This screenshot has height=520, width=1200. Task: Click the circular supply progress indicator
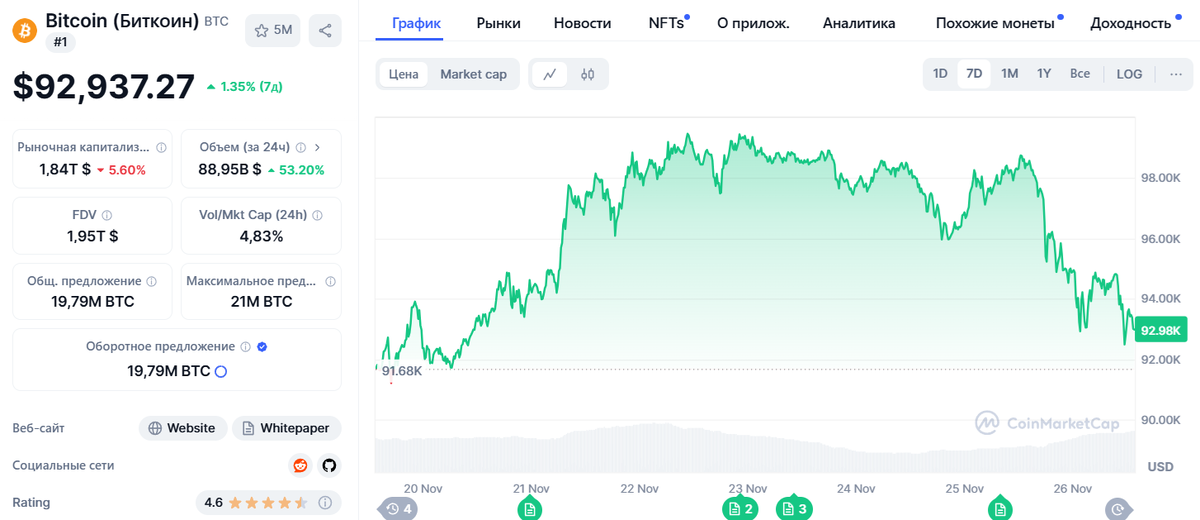[x=221, y=371]
